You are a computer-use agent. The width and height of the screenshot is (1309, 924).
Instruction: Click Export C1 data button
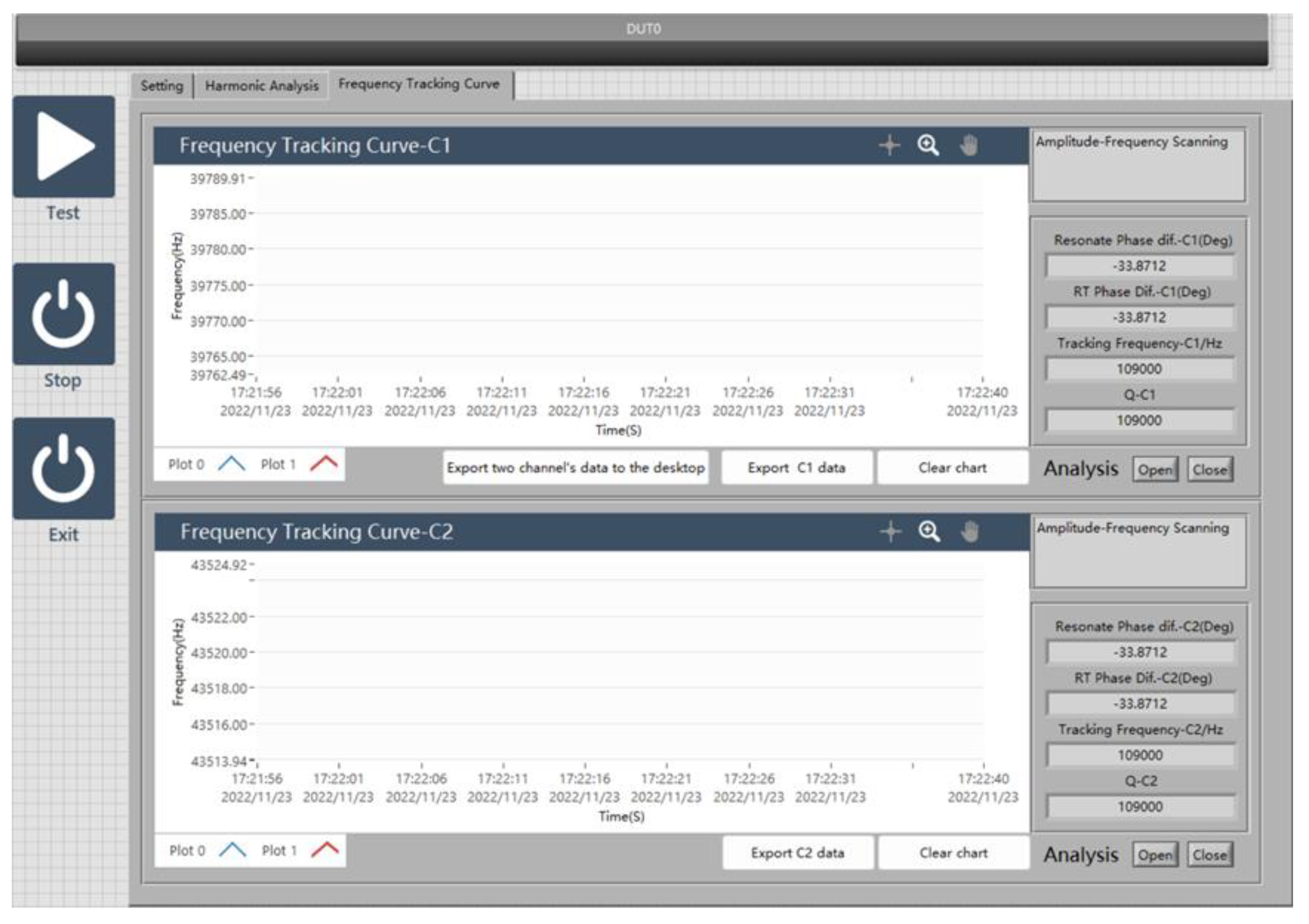coord(796,467)
